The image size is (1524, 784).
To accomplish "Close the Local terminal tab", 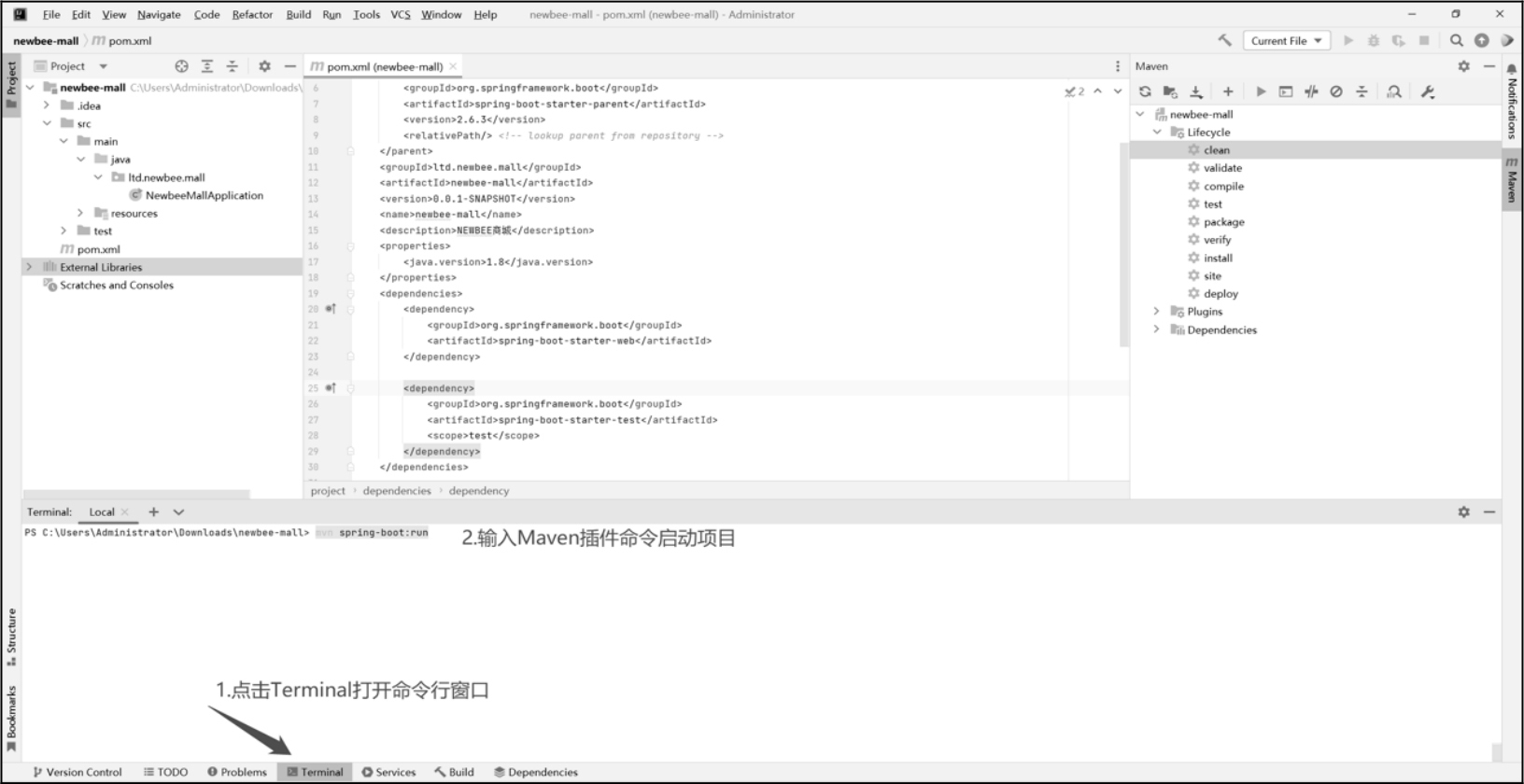I will 125,511.
